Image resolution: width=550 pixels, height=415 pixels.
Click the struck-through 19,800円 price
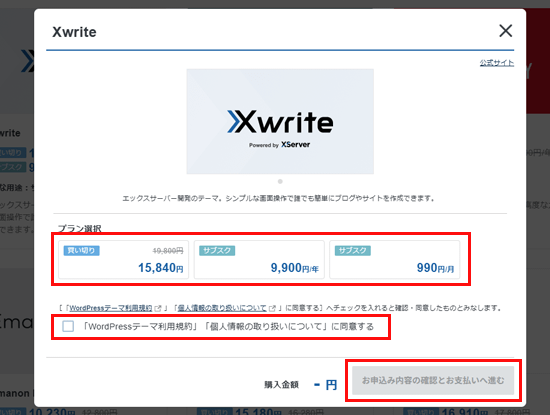click(x=168, y=250)
